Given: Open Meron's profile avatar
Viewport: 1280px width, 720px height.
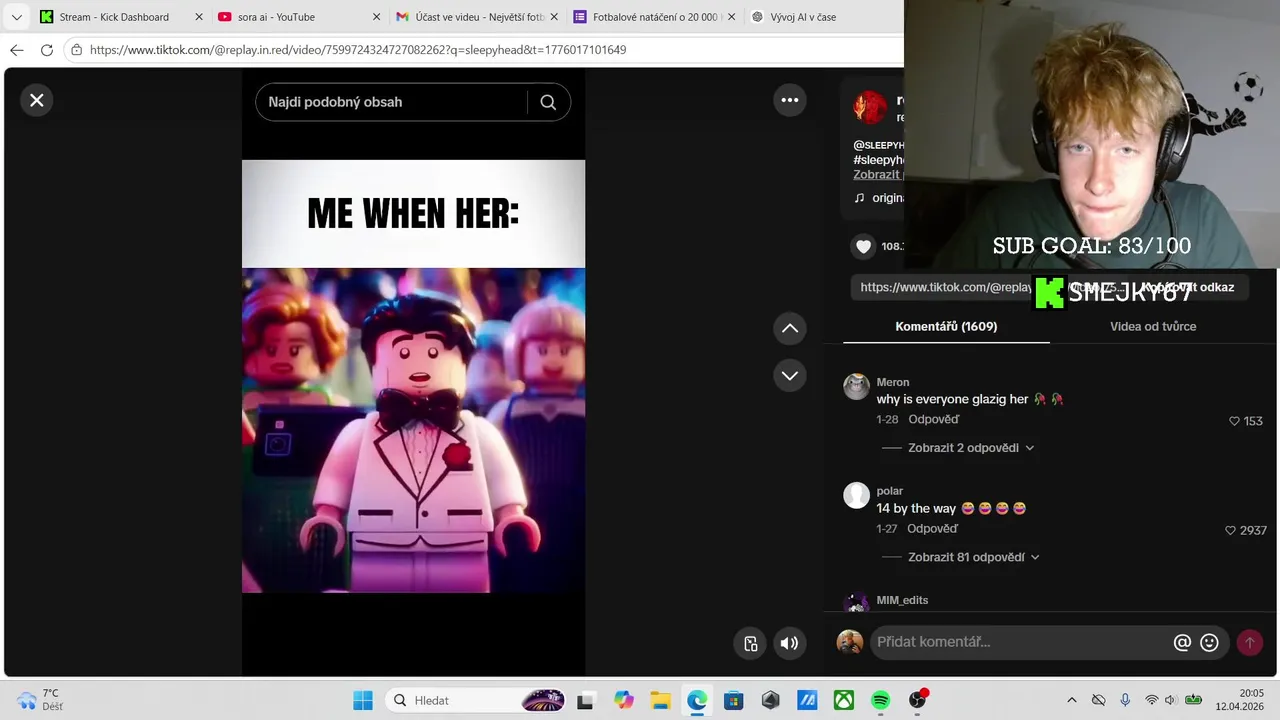Looking at the screenshot, I should 857,387.
